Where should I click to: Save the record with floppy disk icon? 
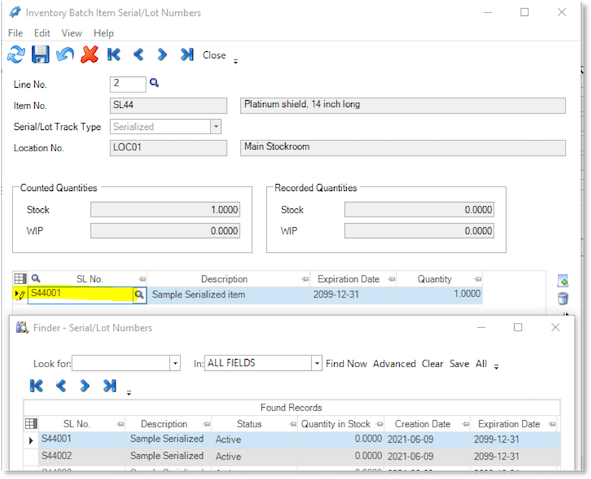point(40,54)
